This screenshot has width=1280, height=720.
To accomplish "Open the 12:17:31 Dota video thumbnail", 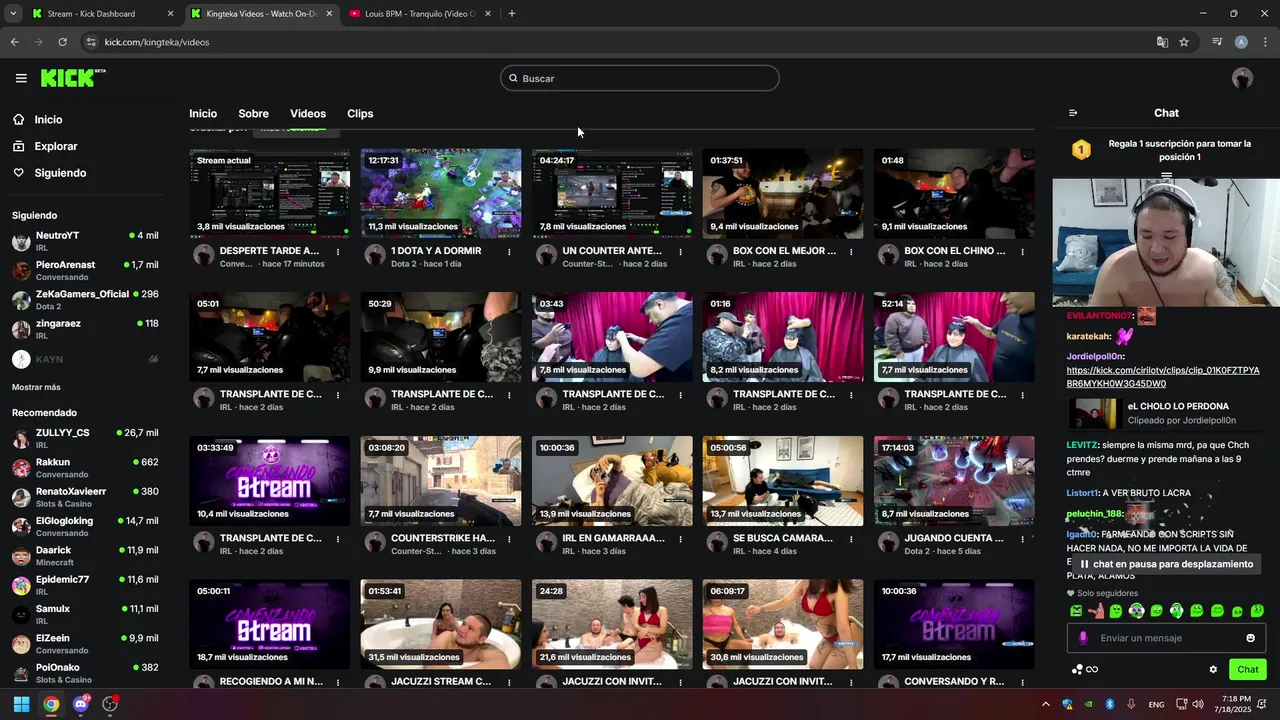I will point(441,194).
